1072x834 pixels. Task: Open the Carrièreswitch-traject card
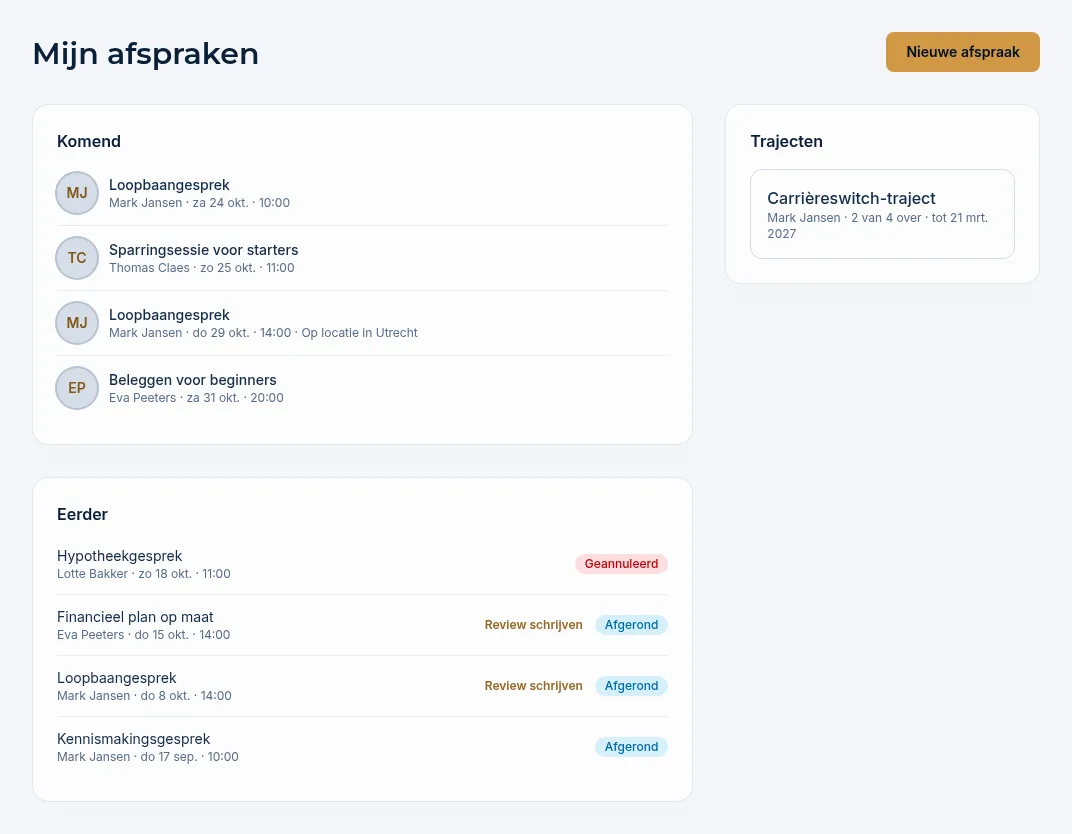(x=882, y=214)
